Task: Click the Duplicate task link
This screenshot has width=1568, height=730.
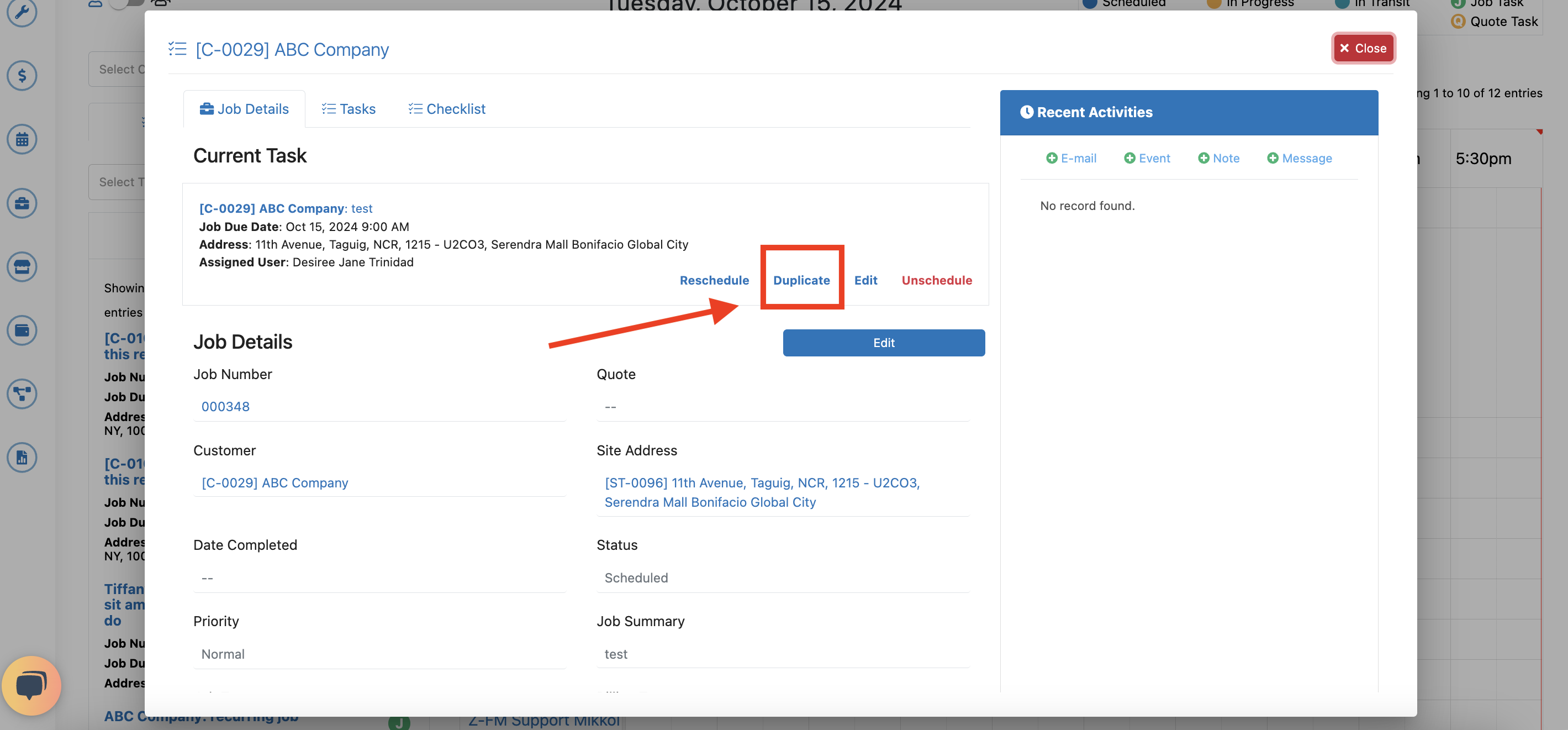Action: [x=801, y=280]
